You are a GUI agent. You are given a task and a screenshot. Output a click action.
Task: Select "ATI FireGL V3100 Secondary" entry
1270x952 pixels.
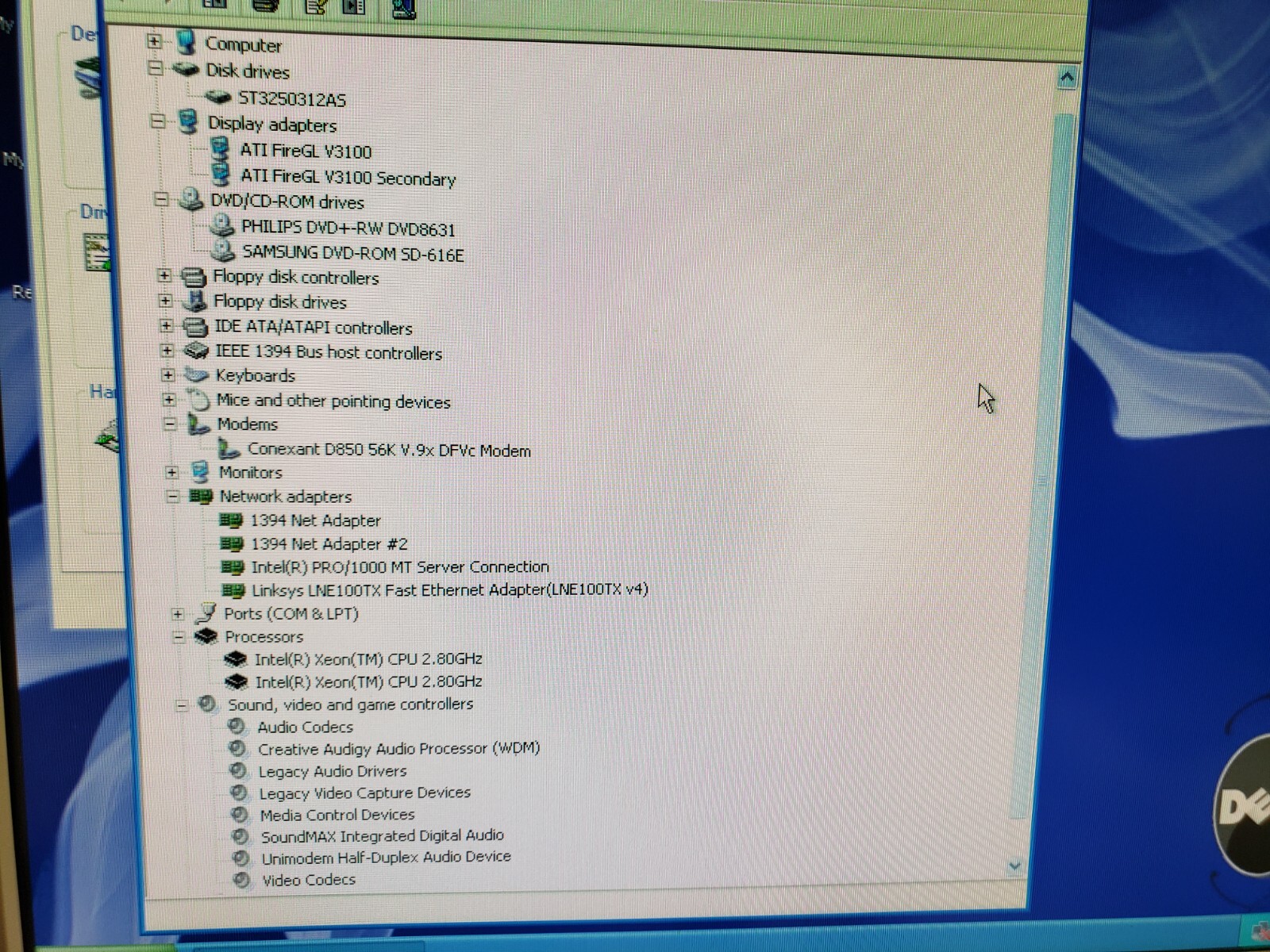(x=348, y=177)
